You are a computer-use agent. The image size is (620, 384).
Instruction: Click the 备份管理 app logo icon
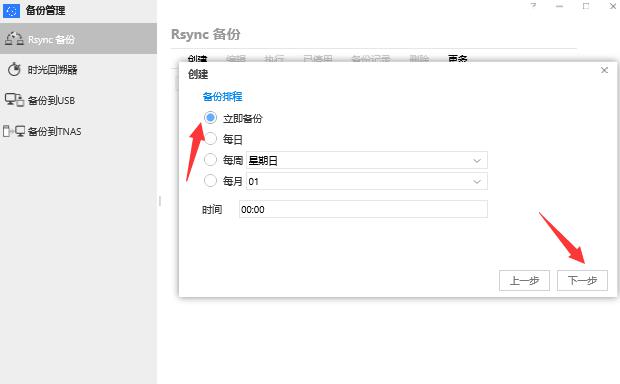click(11, 11)
